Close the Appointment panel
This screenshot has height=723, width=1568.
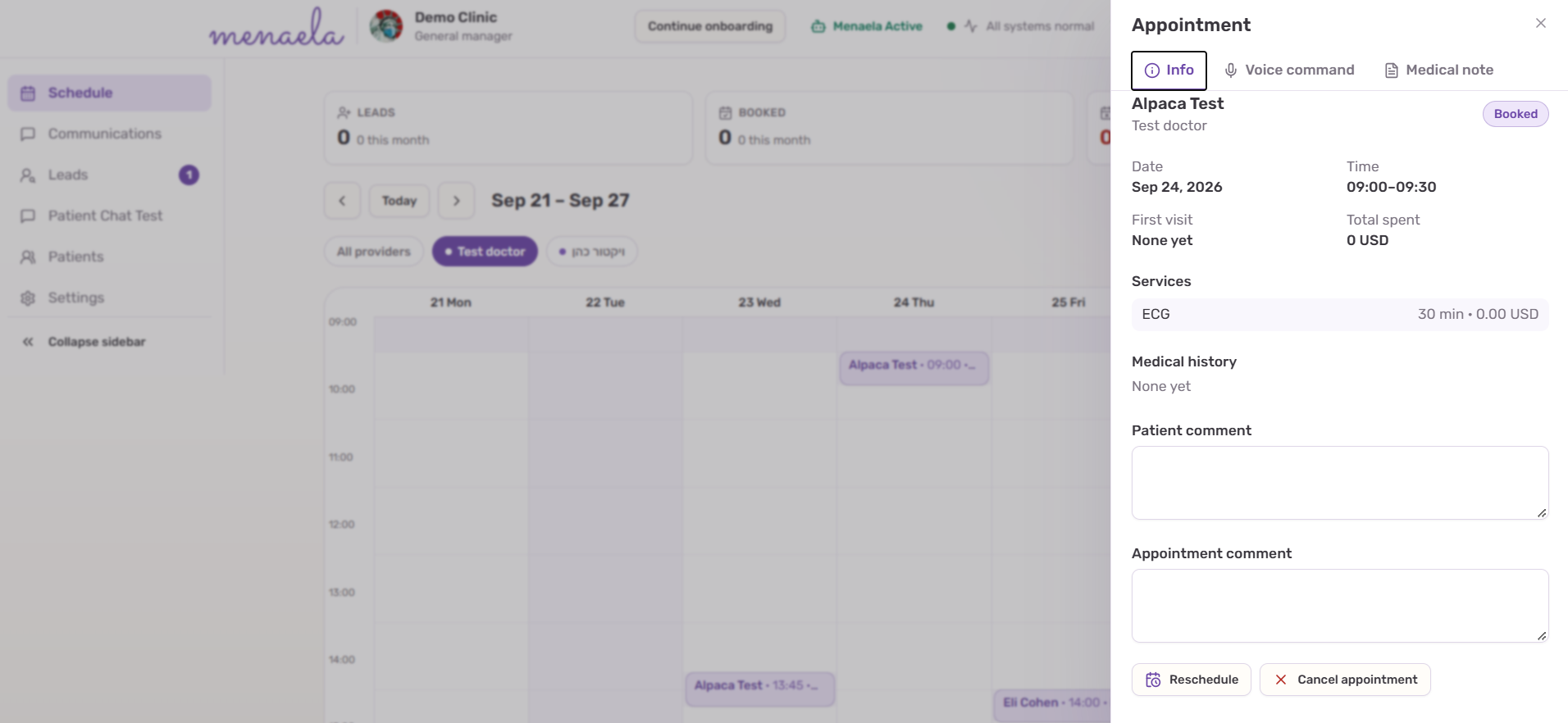pos(1540,23)
